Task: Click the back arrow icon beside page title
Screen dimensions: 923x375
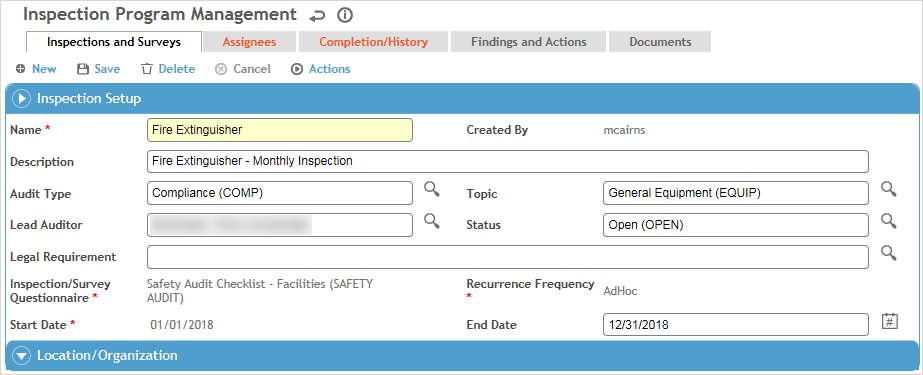Action: pyautogui.click(x=317, y=15)
